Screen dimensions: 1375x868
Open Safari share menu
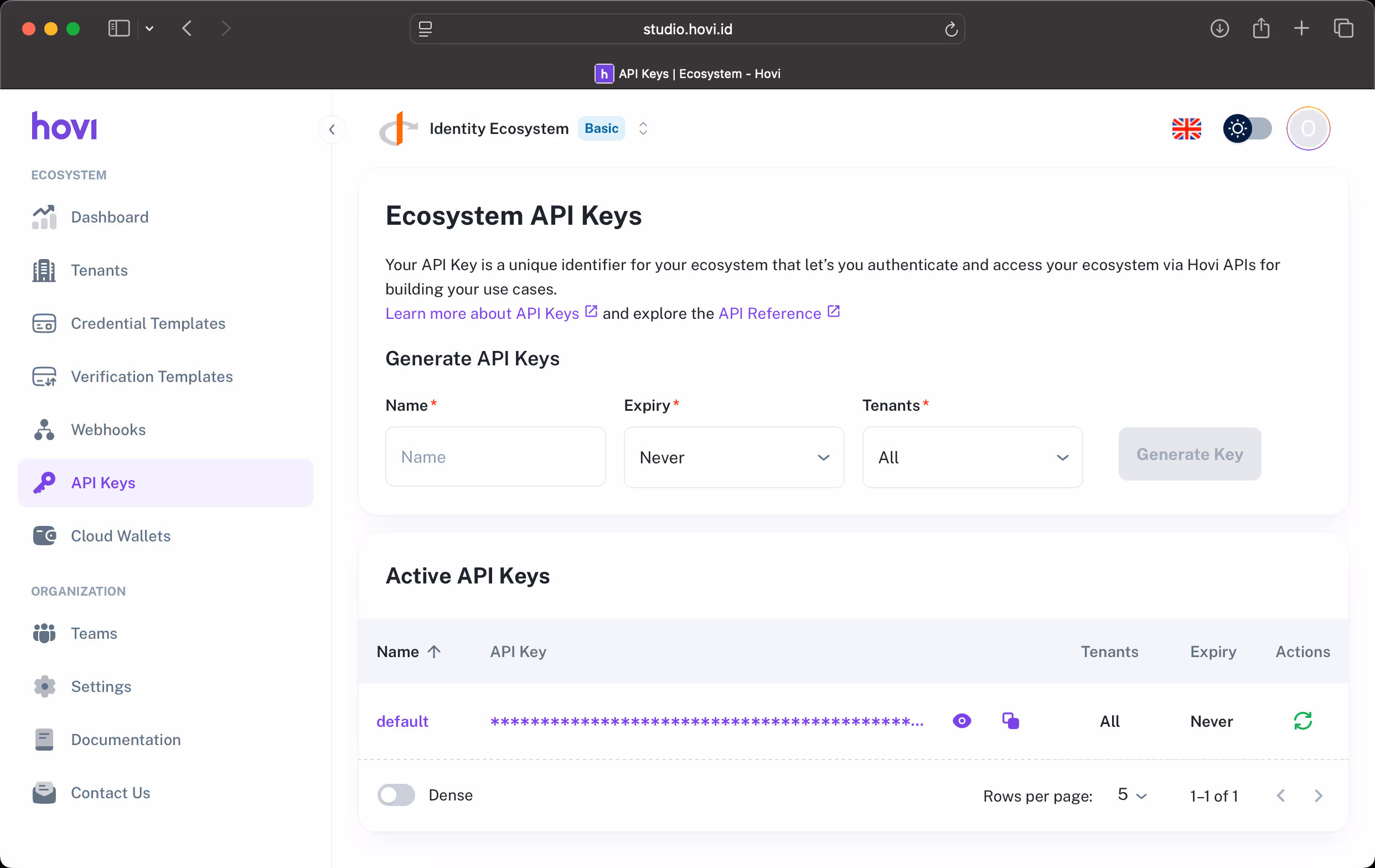click(x=1261, y=28)
